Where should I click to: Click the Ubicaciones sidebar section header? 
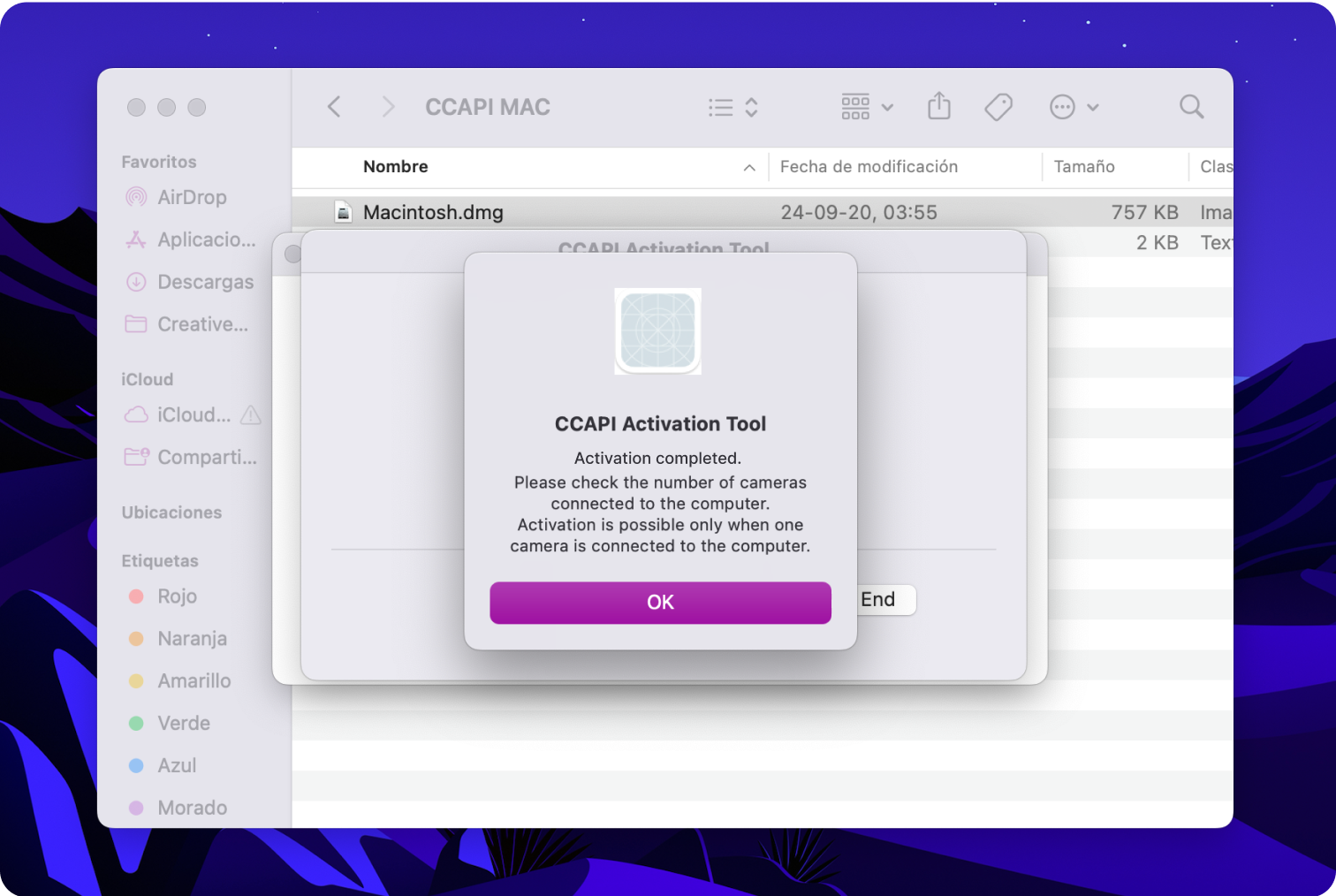(x=171, y=513)
